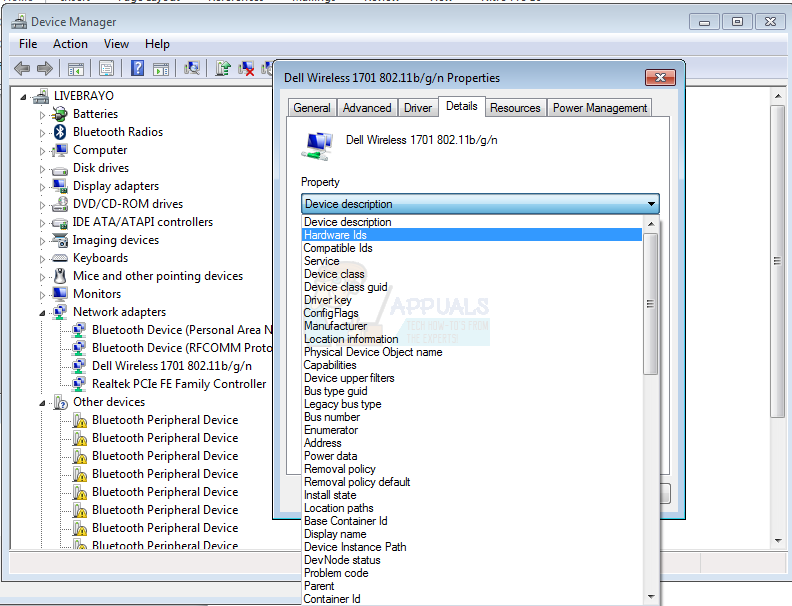Click the Device Manager tree scroll up arrow
This screenshot has height=606, width=792.
[777, 96]
